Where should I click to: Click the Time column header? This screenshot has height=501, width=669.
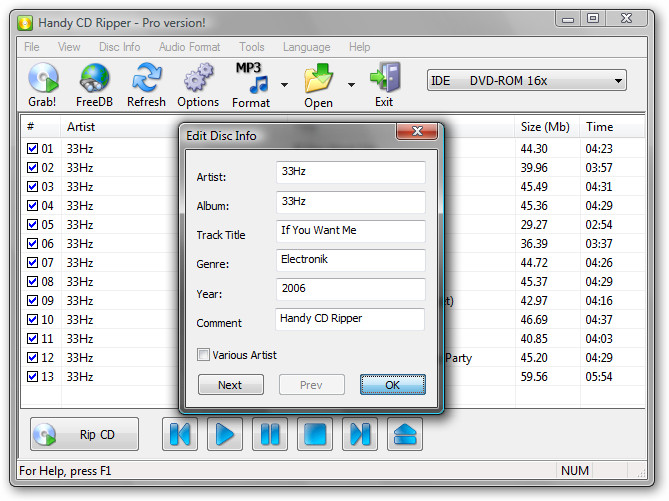coord(599,127)
